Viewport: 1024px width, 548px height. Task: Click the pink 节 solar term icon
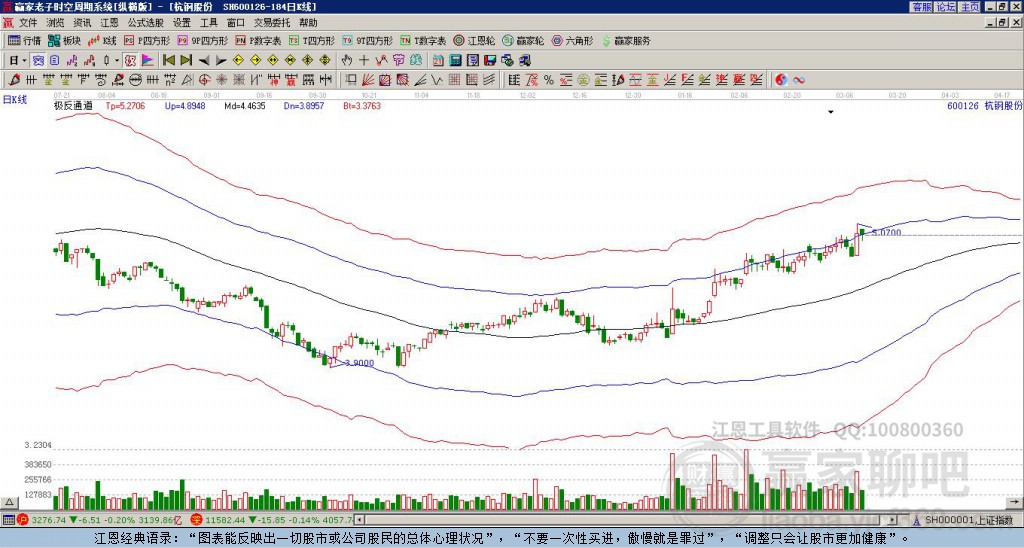click(398, 60)
